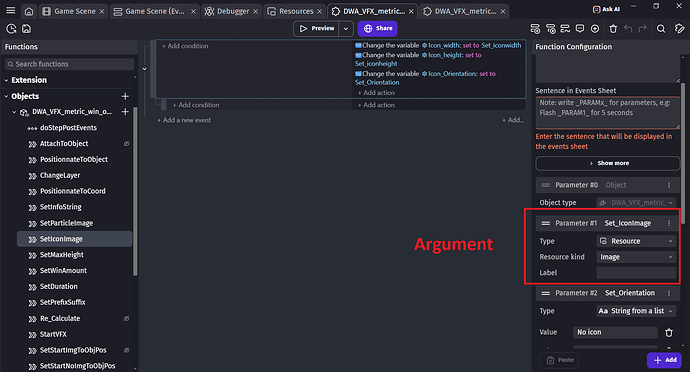690x372 pixels.
Task: Redo the last change
Action: [x=642, y=29]
